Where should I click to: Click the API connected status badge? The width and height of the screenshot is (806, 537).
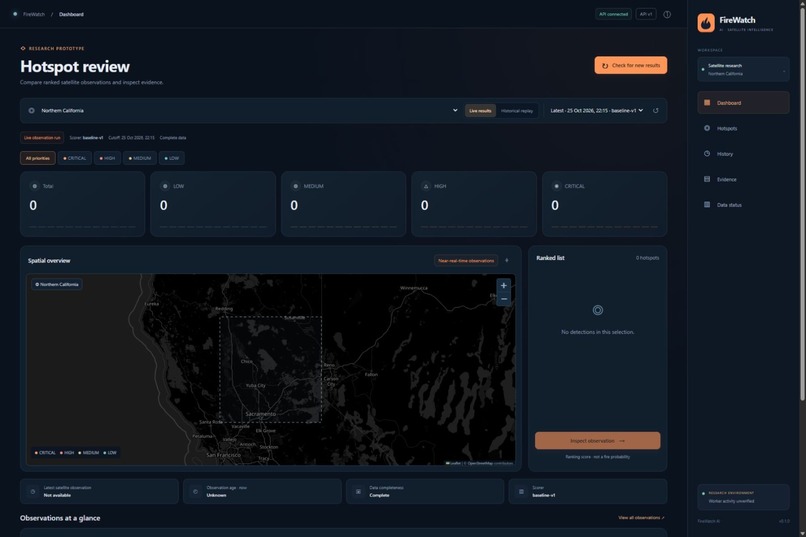point(613,14)
